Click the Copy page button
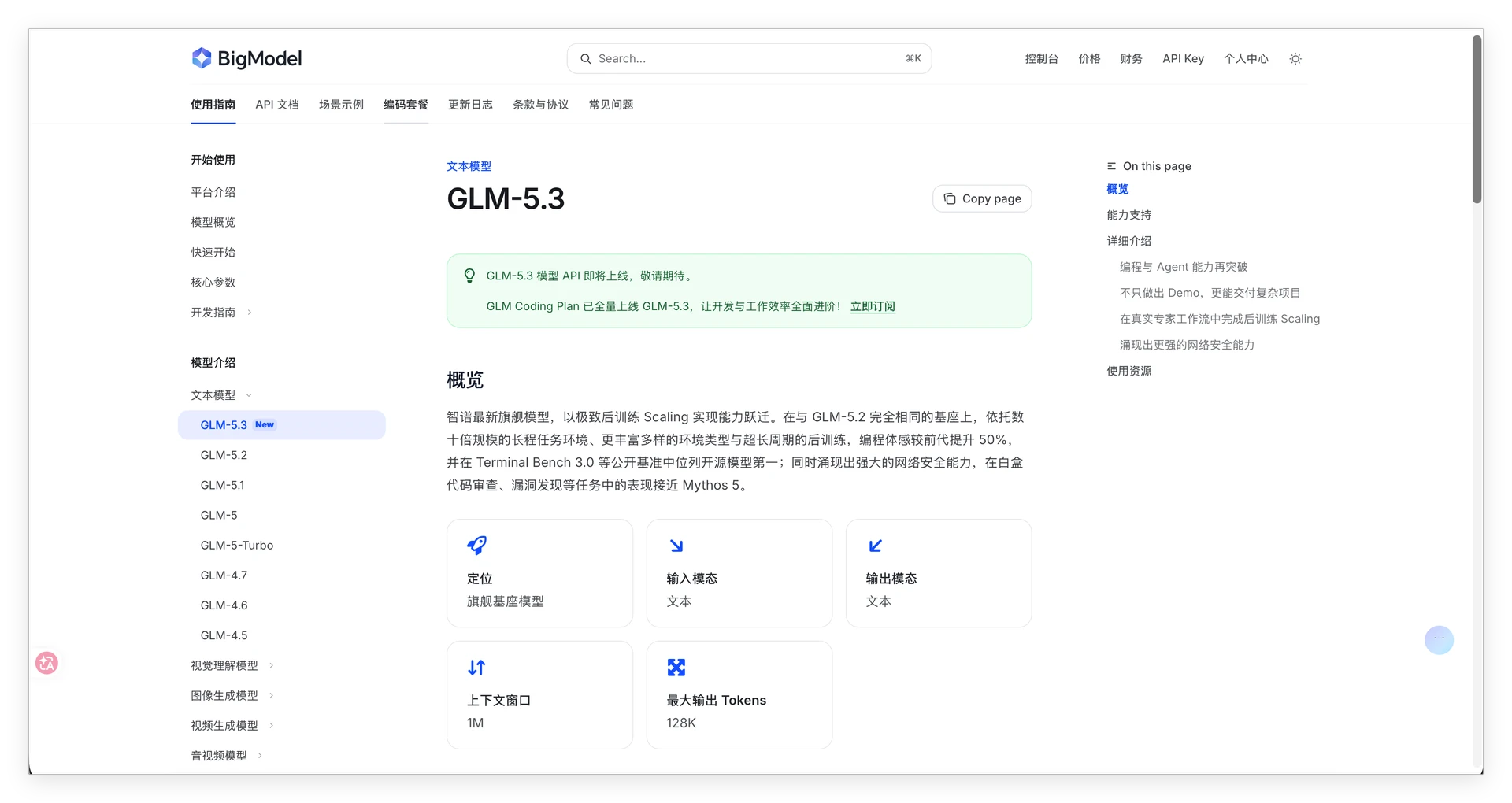Screen dimensions: 1512x803 click(982, 199)
